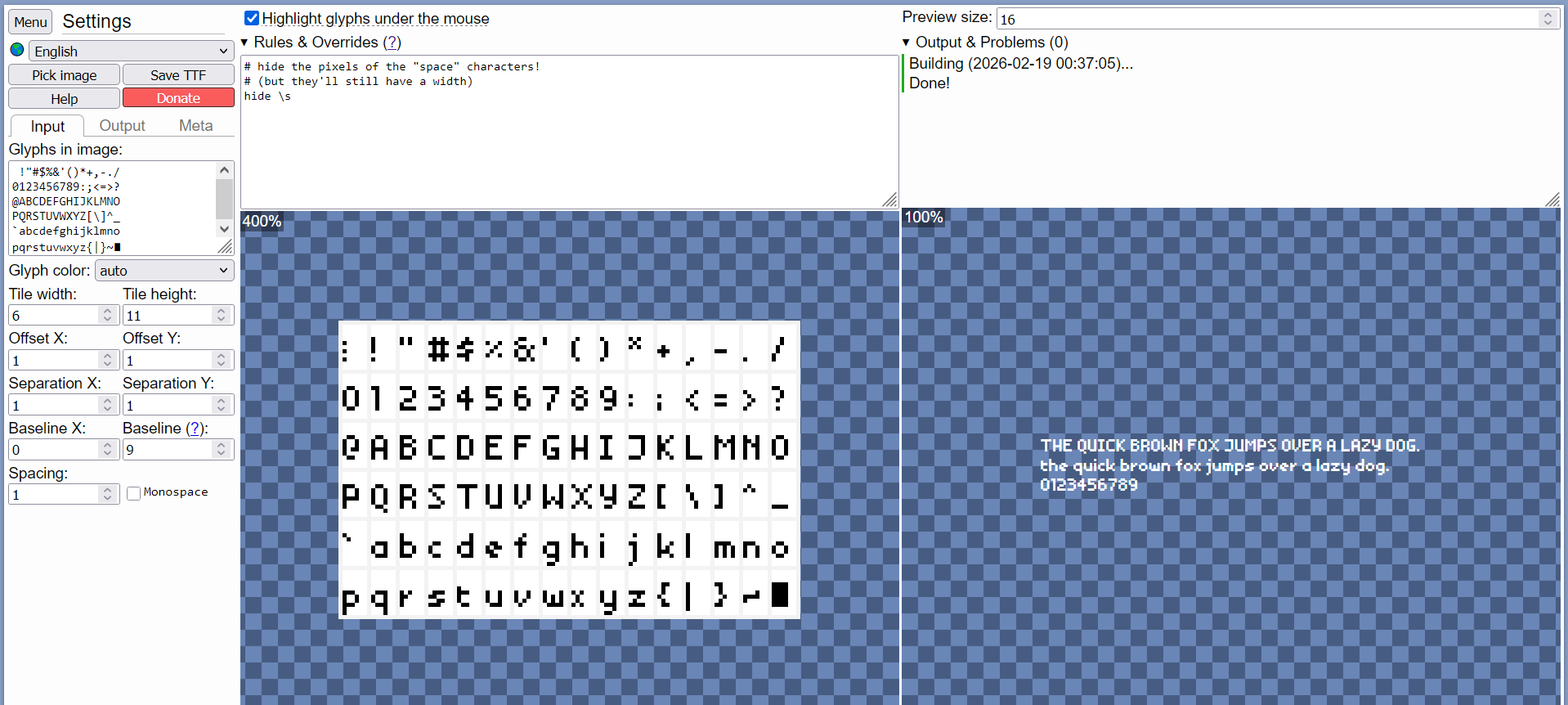Click the globe language icon
This screenshot has width=1568, height=705.
(17, 50)
